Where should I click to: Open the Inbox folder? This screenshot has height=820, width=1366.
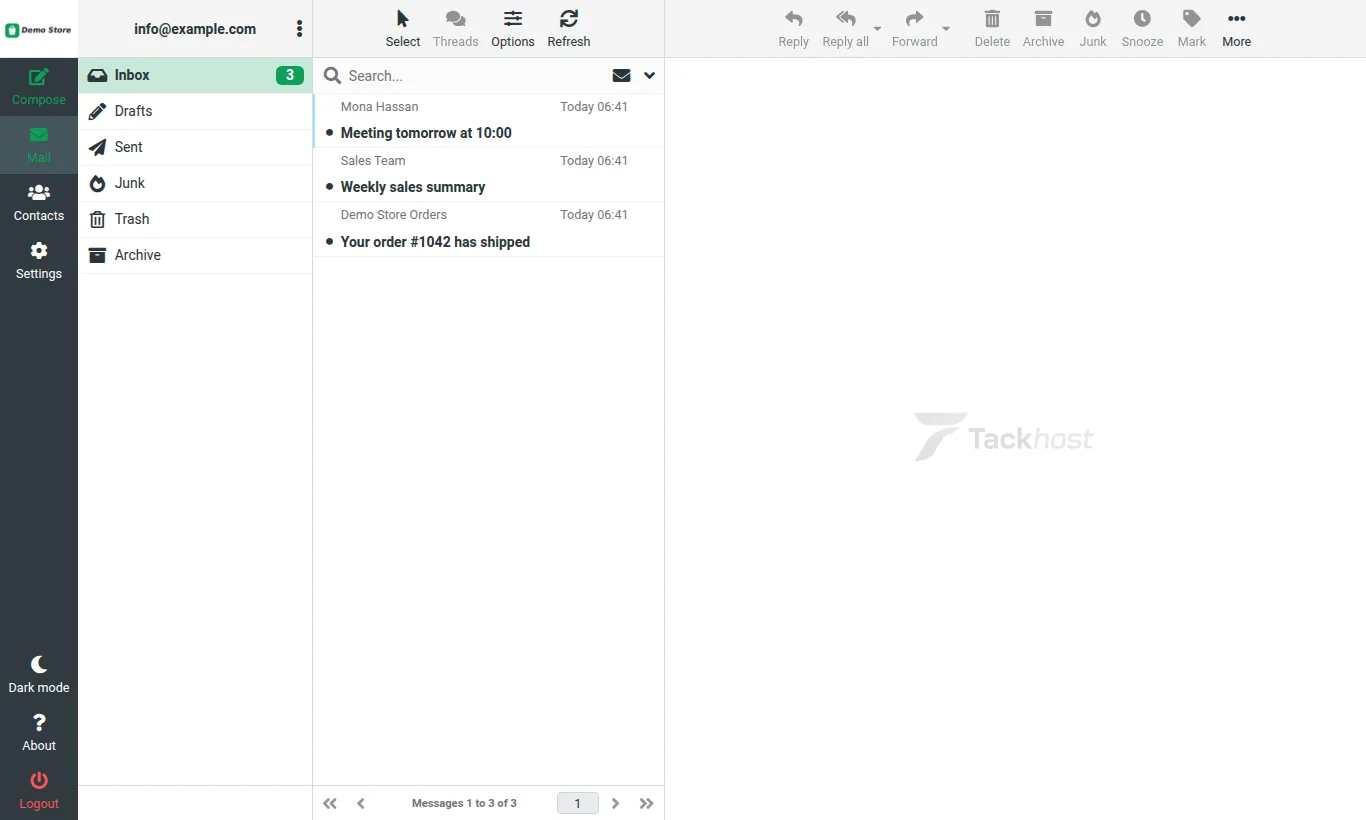[x=195, y=75]
